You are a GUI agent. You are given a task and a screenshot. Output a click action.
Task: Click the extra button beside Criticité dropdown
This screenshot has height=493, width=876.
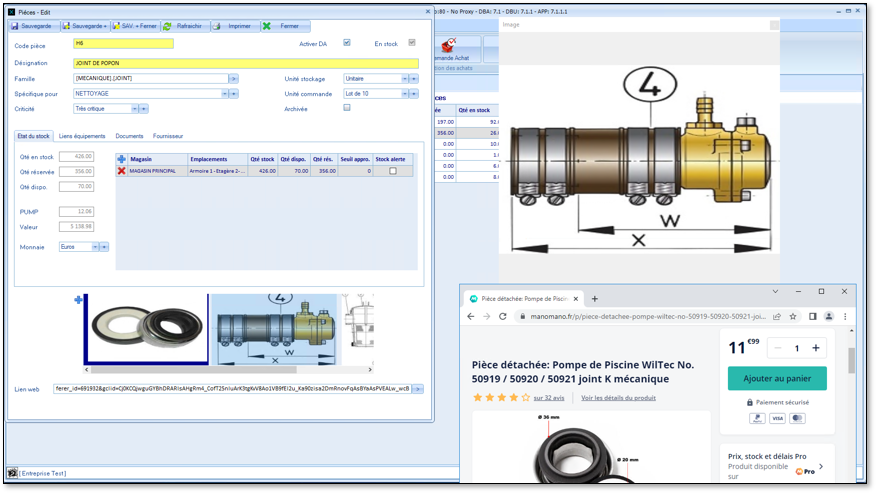[144, 109]
